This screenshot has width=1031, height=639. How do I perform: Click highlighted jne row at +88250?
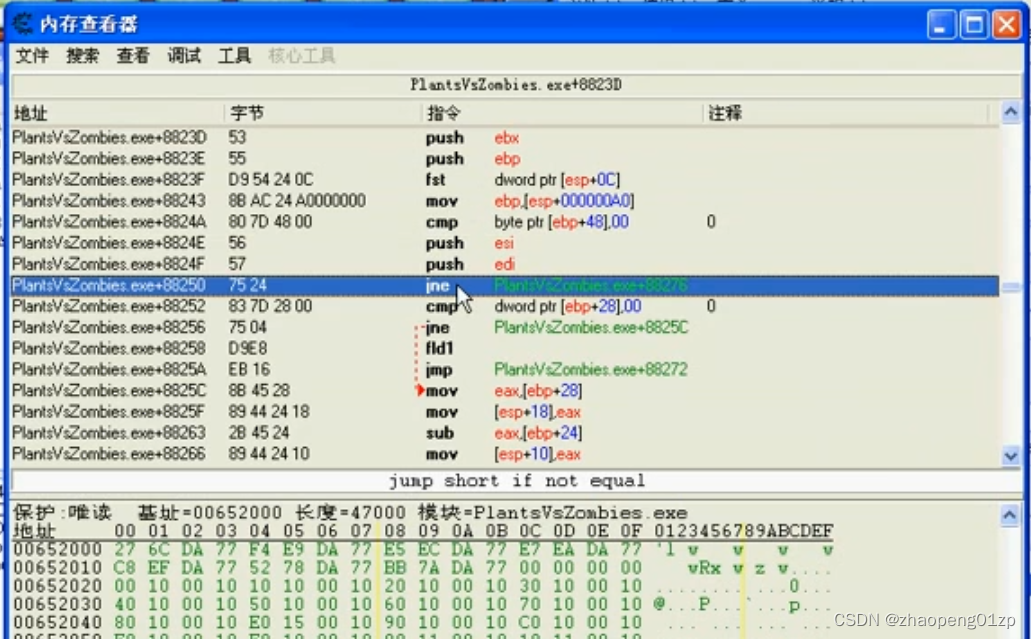[x=505, y=285]
